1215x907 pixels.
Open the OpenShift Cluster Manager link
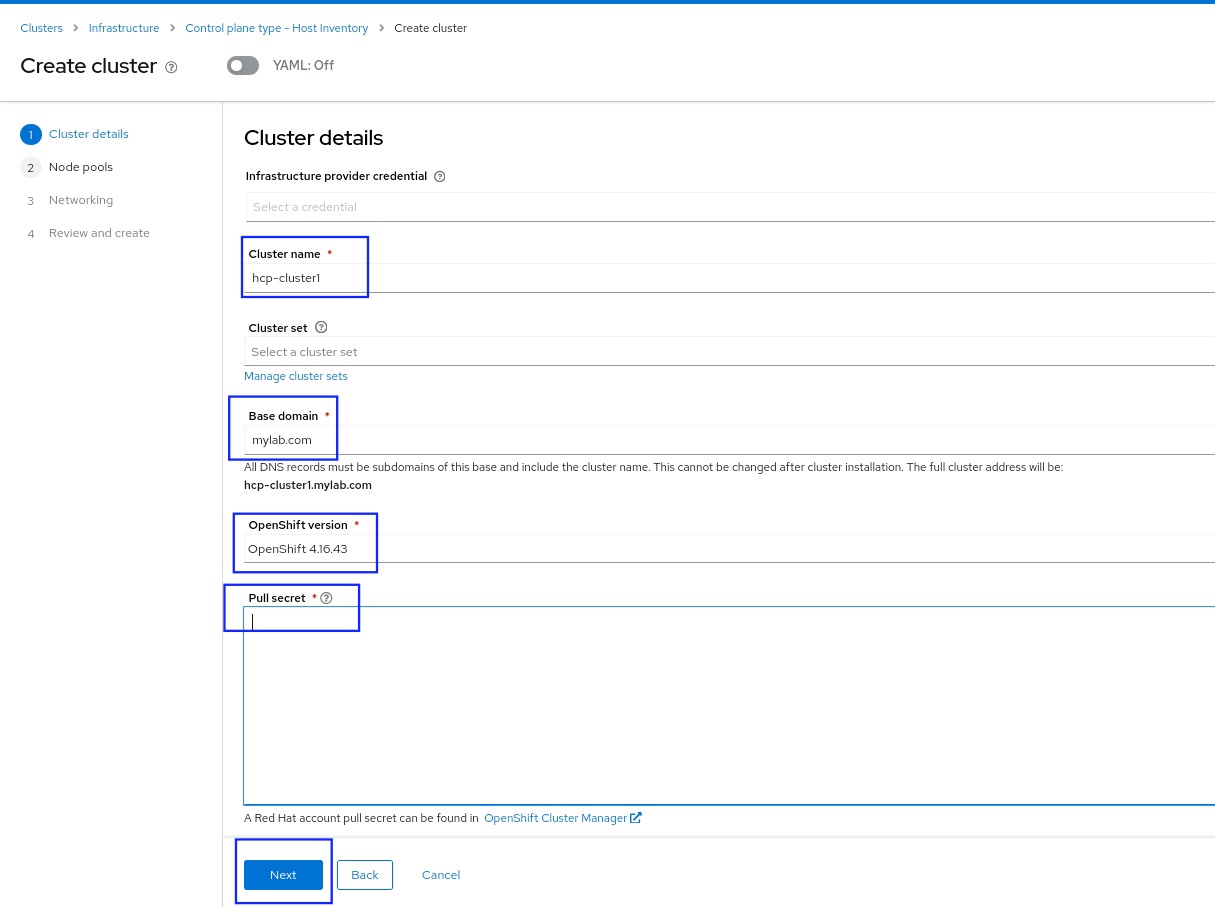pos(556,818)
